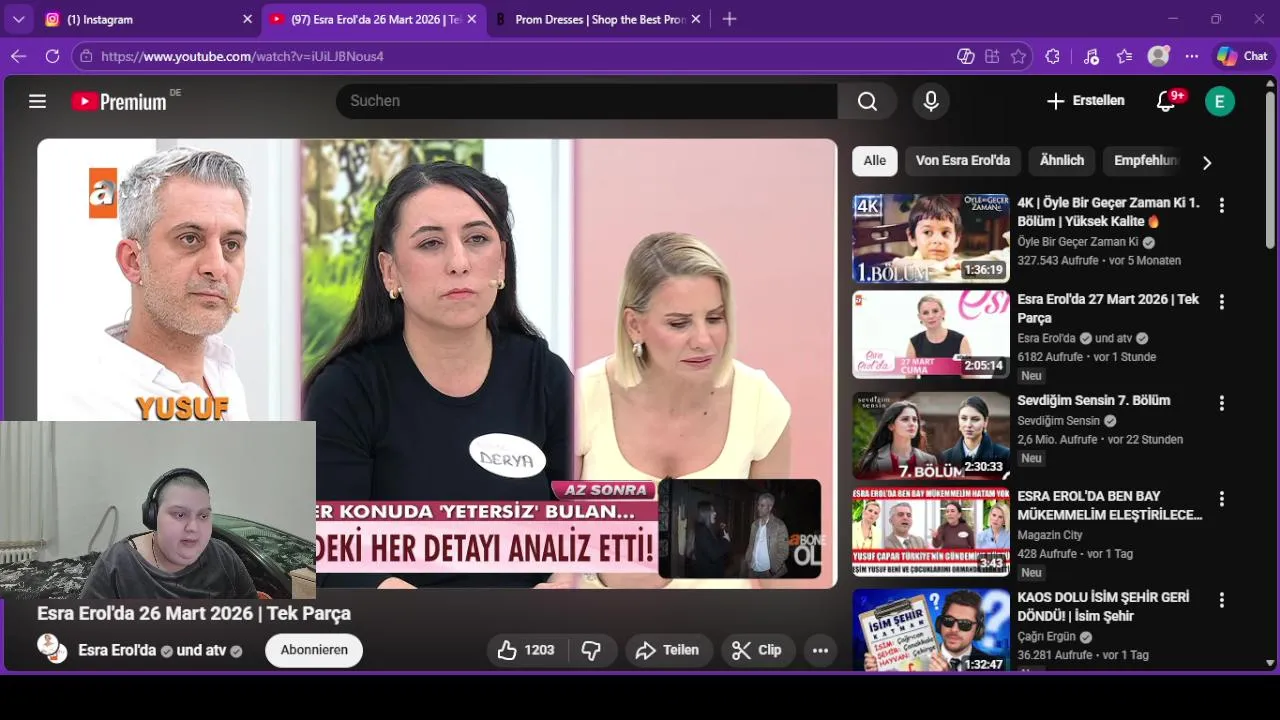The image size is (1280, 720).
Task: Open the Esra Erol'da channel name link
Action: [117, 650]
